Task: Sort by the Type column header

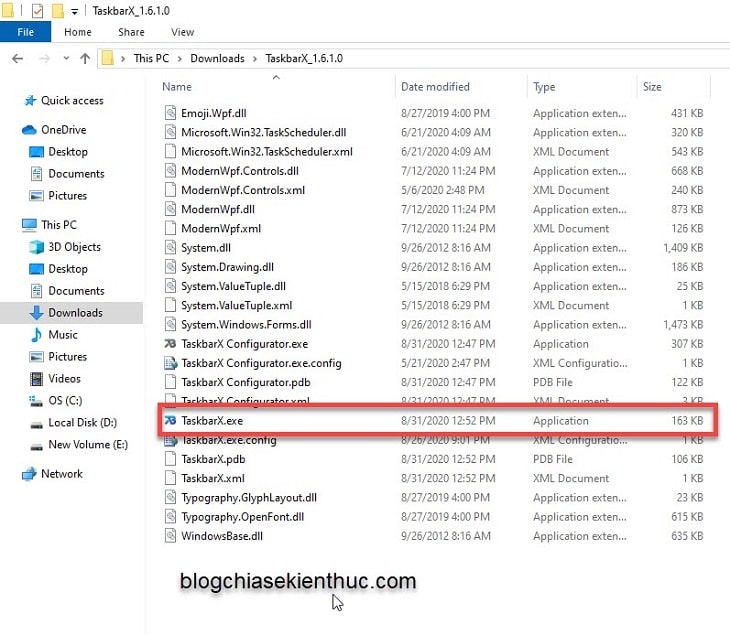Action: coord(544,87)
